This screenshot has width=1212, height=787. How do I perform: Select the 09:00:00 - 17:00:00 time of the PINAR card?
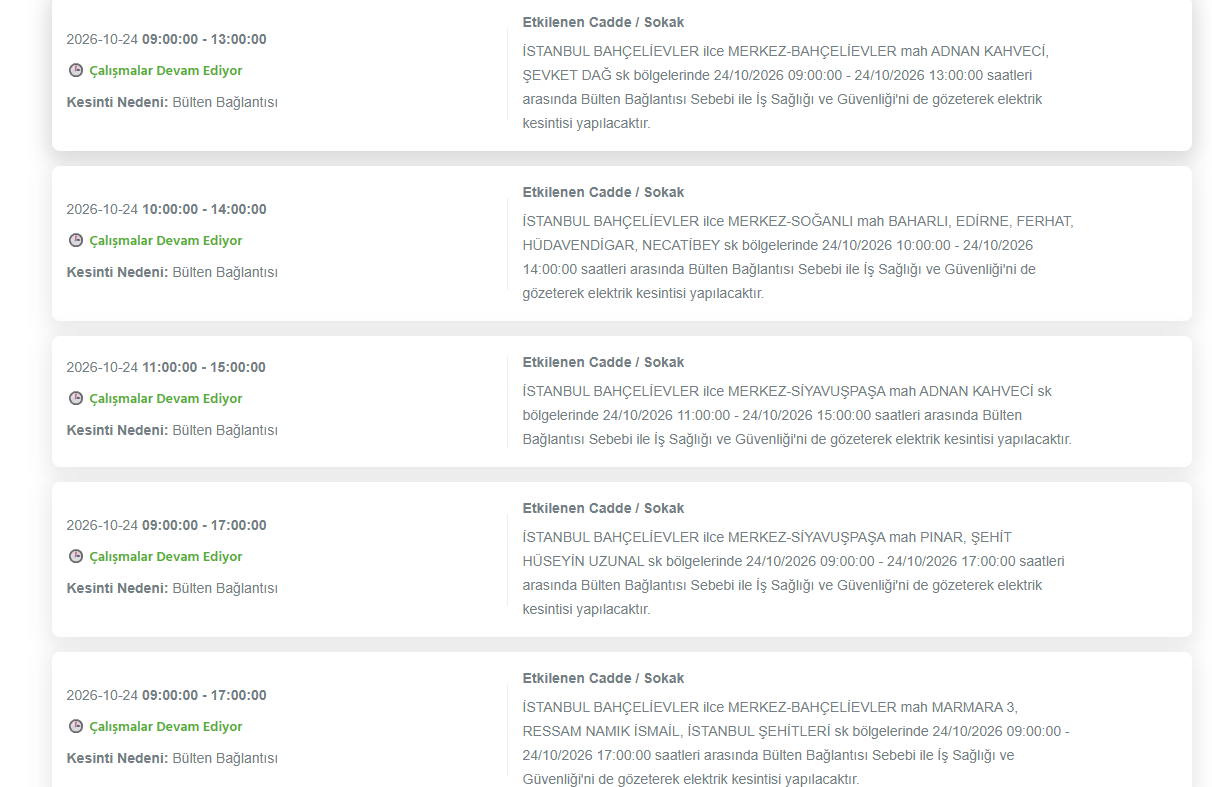coord(204,525)
